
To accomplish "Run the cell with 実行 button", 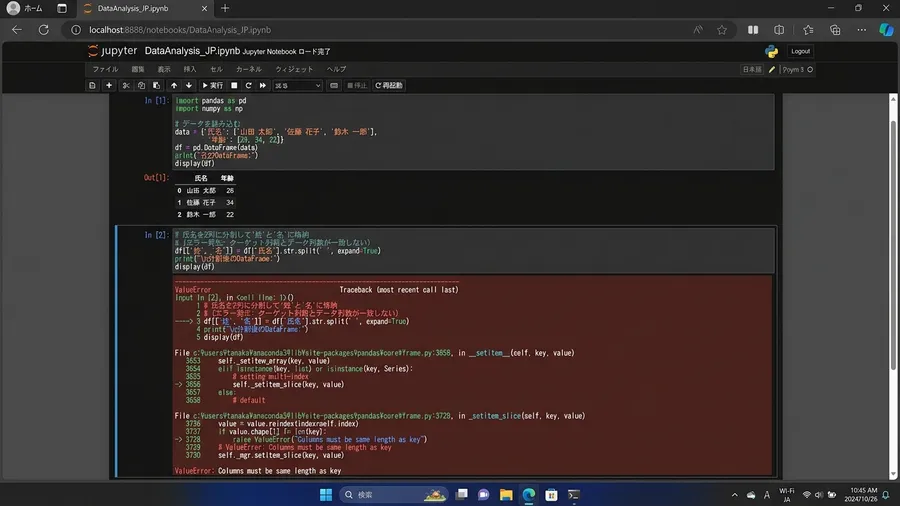I will (x=212, y=85).
